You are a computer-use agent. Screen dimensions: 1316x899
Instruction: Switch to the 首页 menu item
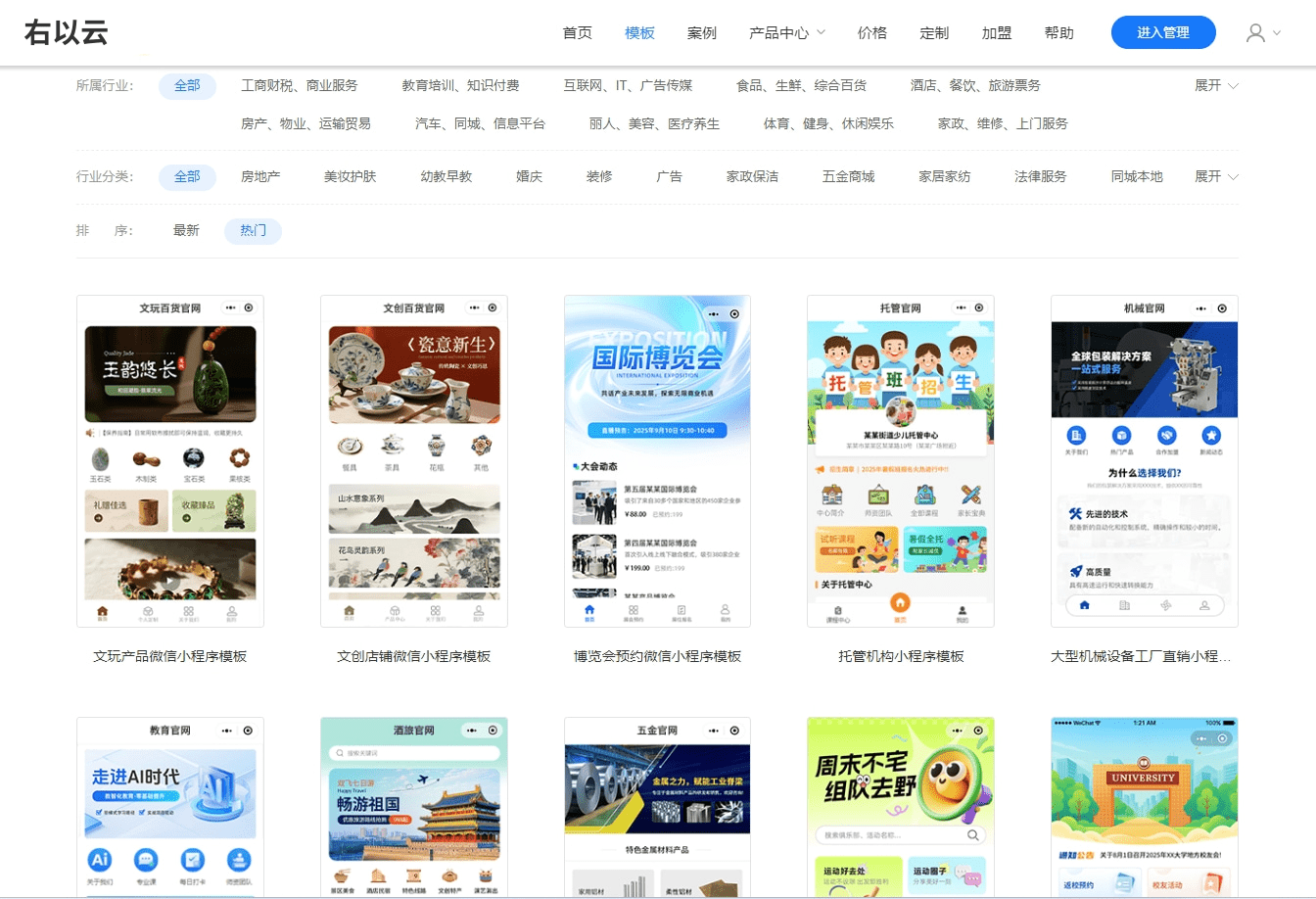click(x=577, y=32)
